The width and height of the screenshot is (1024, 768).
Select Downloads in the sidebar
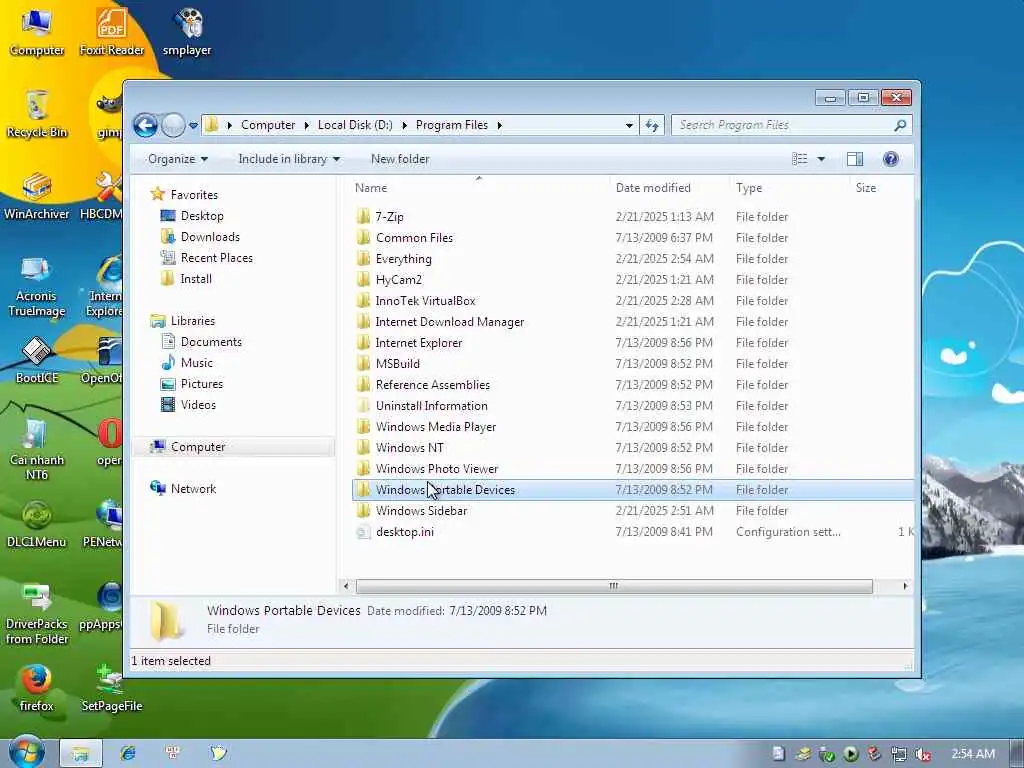(x=210, y=236)
